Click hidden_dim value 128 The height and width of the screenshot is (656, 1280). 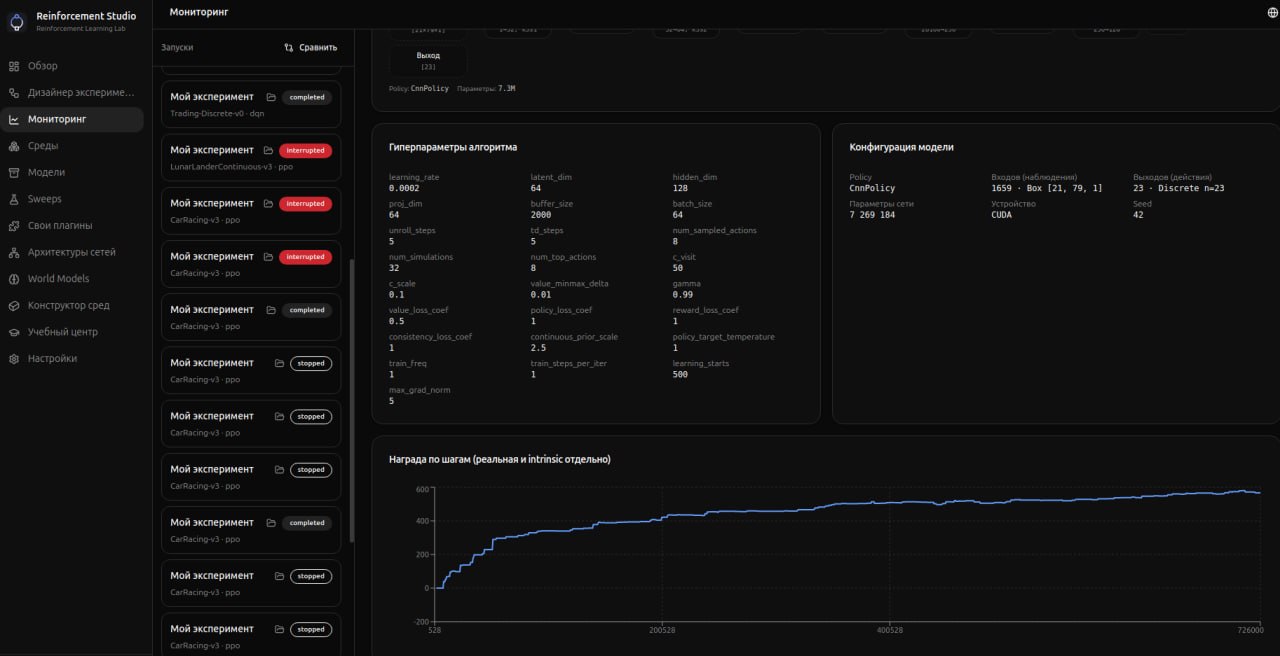click(680, 188)
